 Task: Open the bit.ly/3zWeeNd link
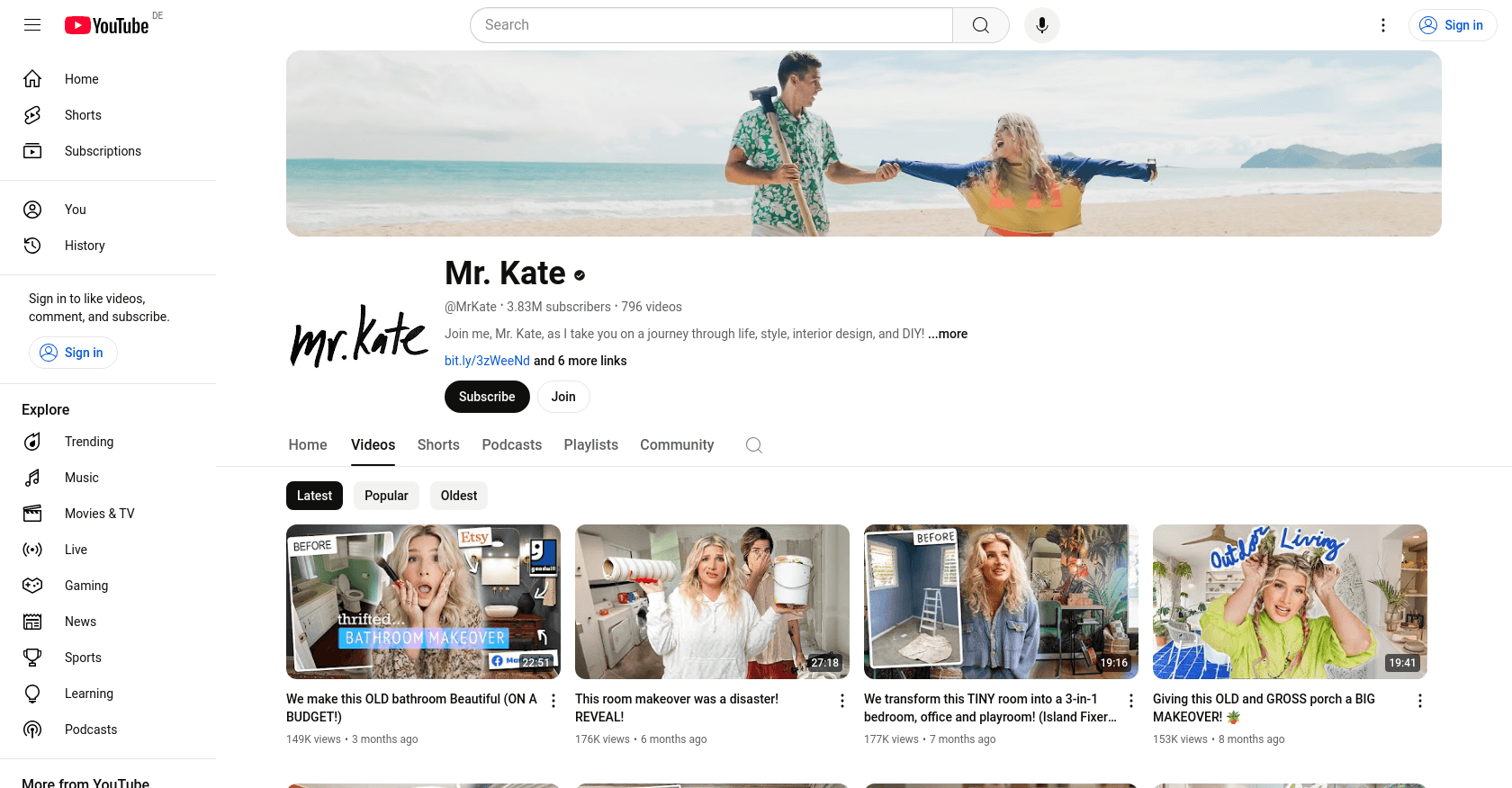pyautogui.click(x=487, y=361)
